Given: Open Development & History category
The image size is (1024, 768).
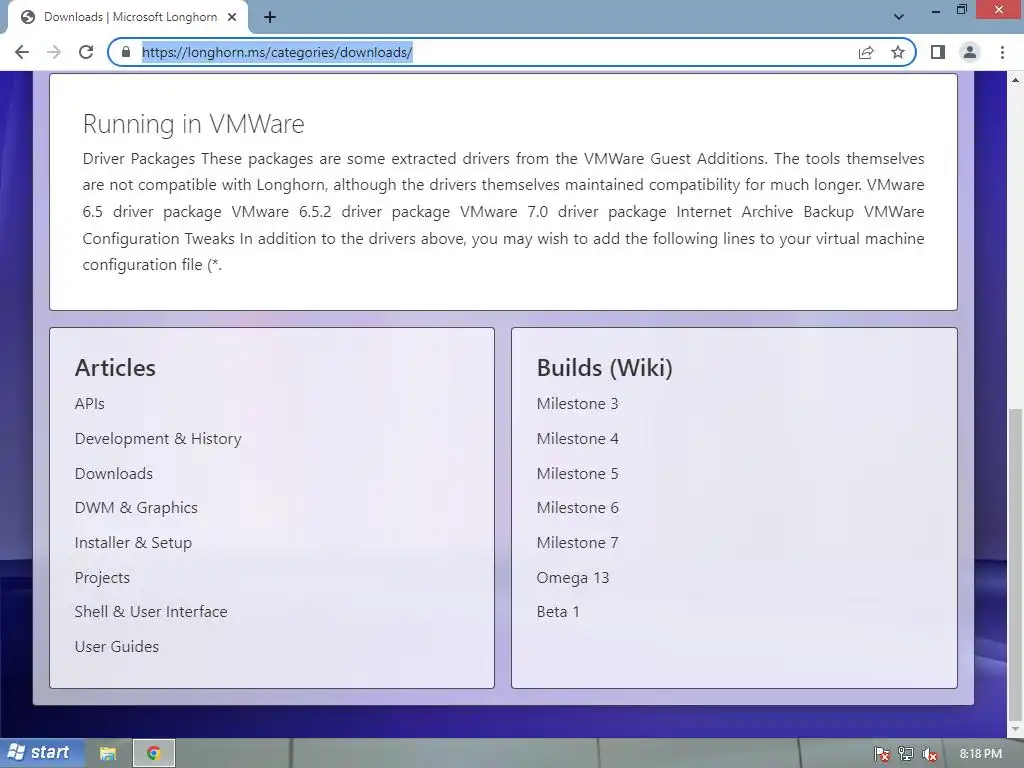Looking at the screenshot, I should coord(158,439).
